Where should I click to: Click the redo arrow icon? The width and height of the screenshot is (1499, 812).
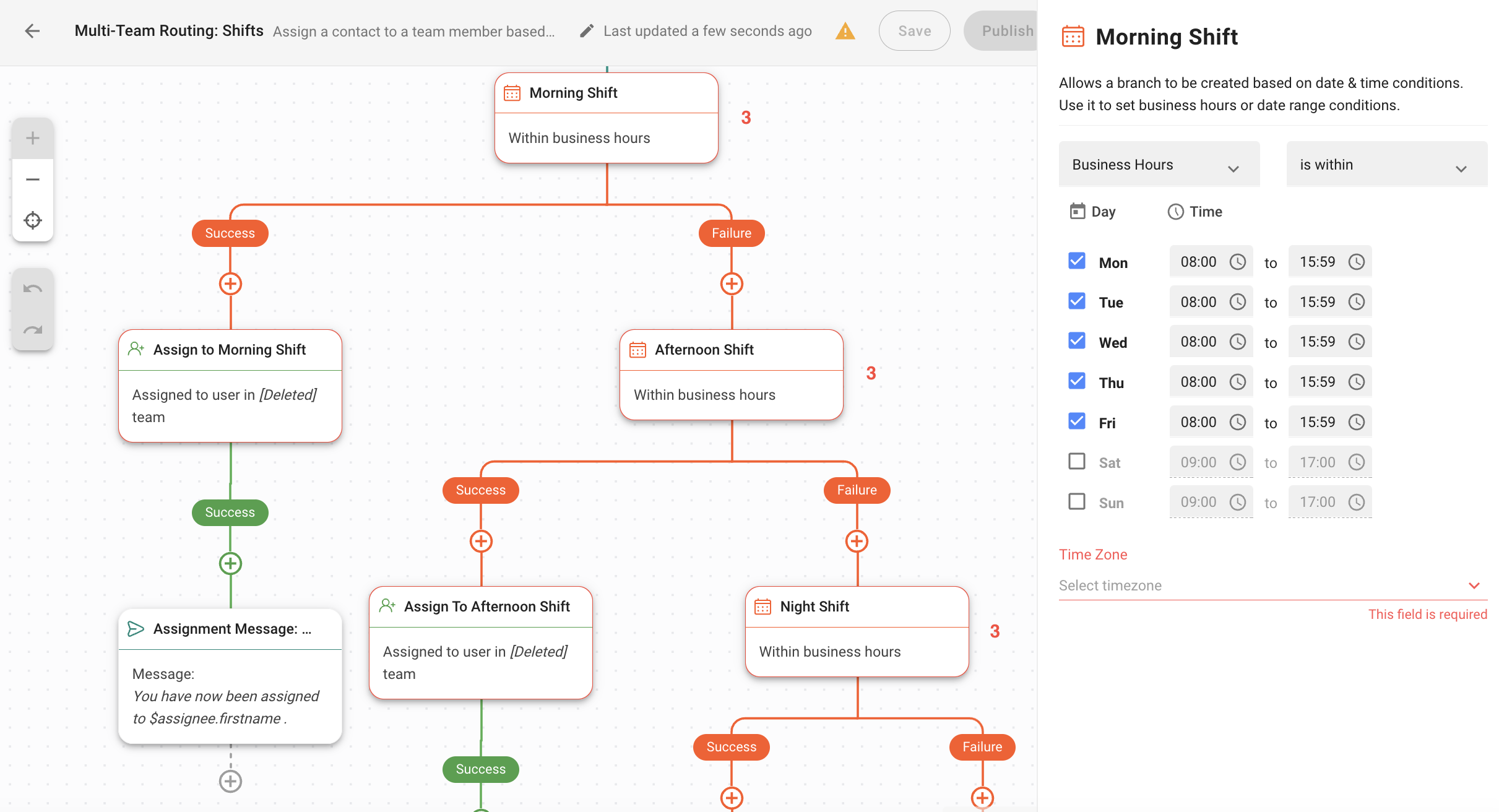(32, 331)
